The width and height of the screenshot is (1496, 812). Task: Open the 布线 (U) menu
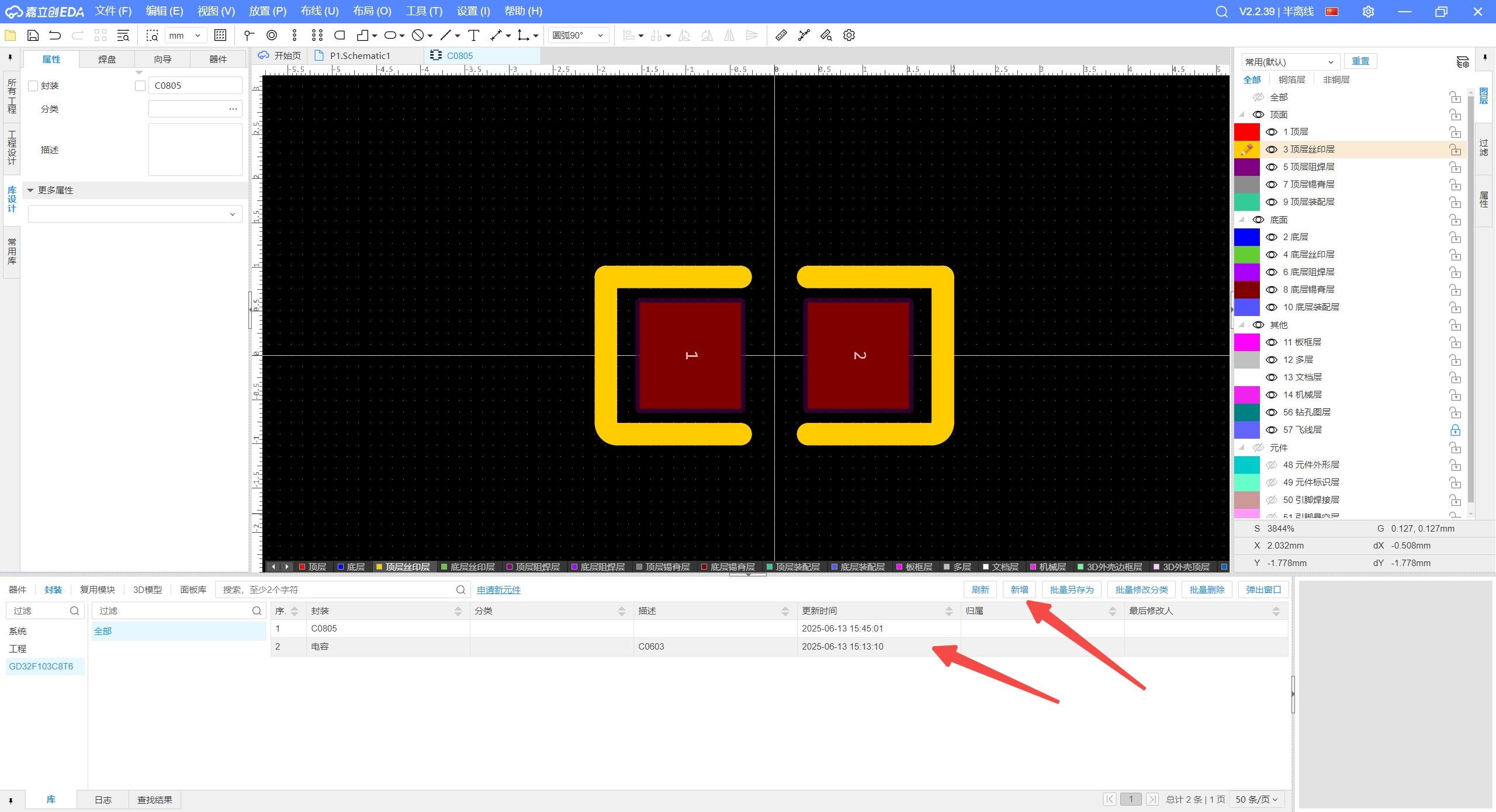tap(319, 11)
